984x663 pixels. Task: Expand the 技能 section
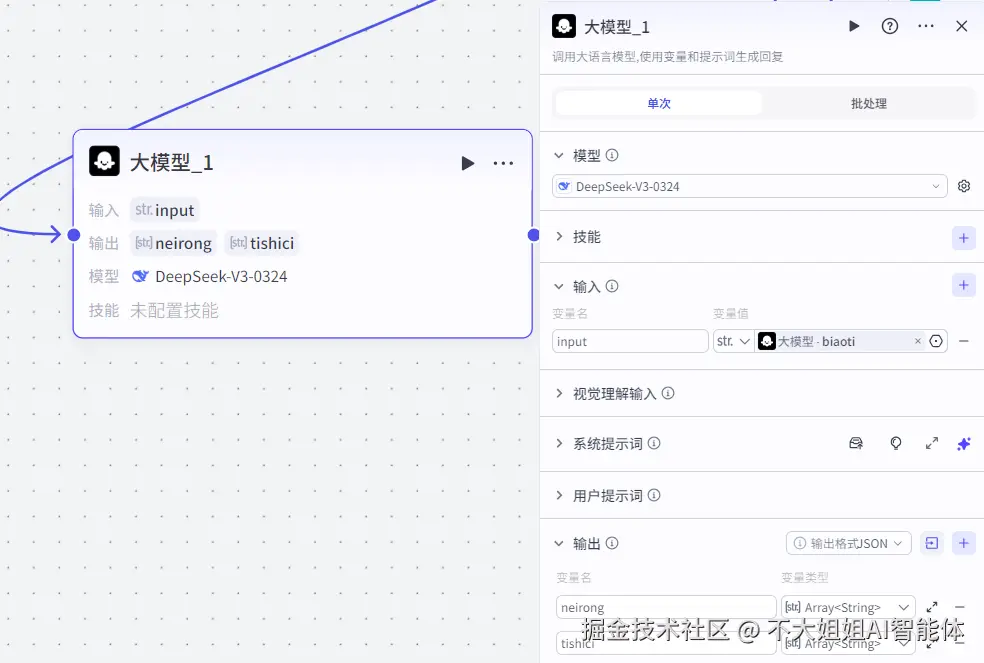click(559, 237)
